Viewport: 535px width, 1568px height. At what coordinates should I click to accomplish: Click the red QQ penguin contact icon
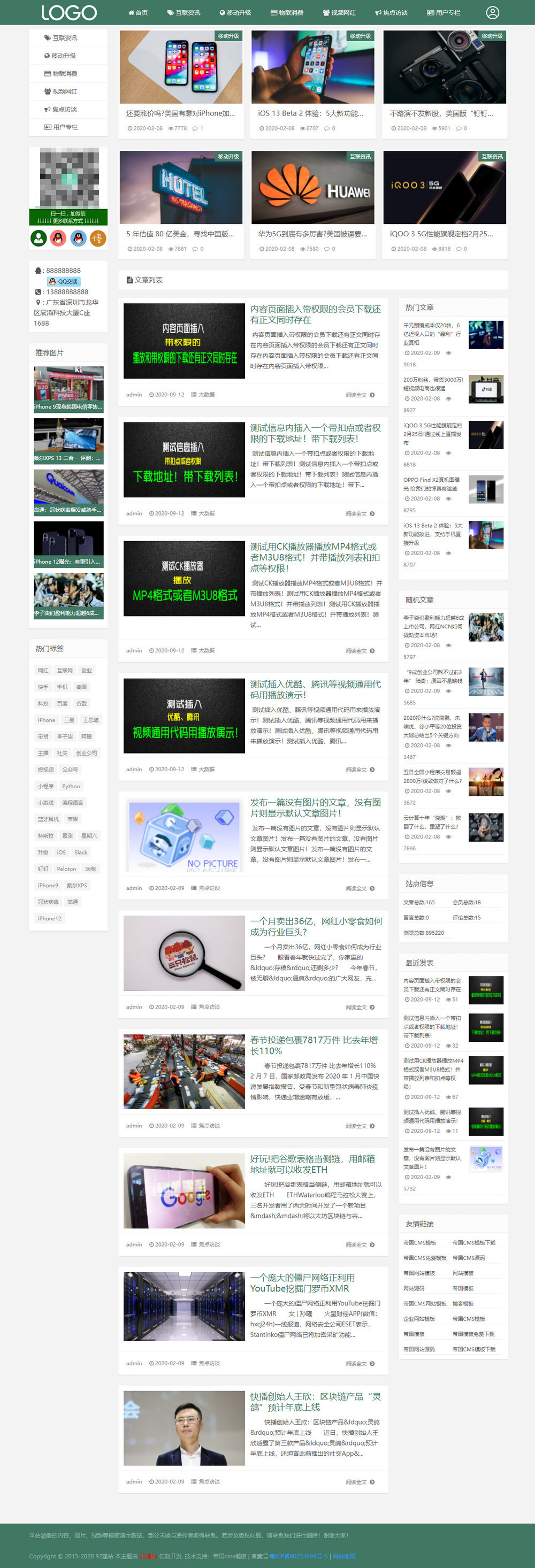(x=58, y=238)
